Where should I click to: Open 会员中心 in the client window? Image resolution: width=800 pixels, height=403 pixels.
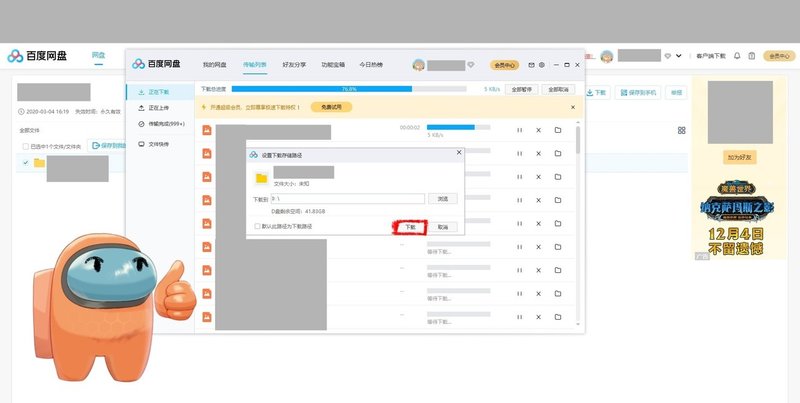(505, 65)
